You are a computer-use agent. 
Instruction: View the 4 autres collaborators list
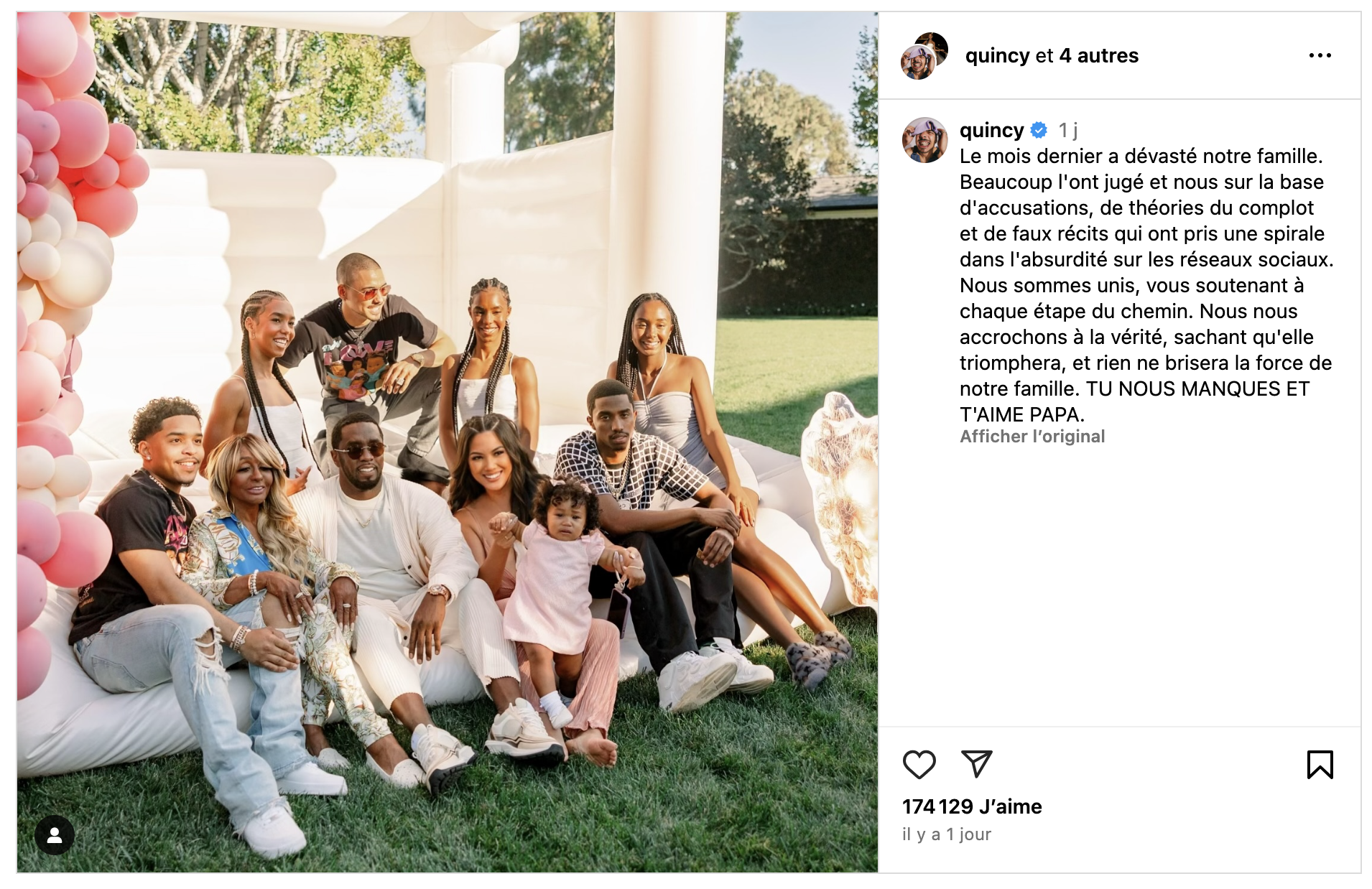point(1098,55)
